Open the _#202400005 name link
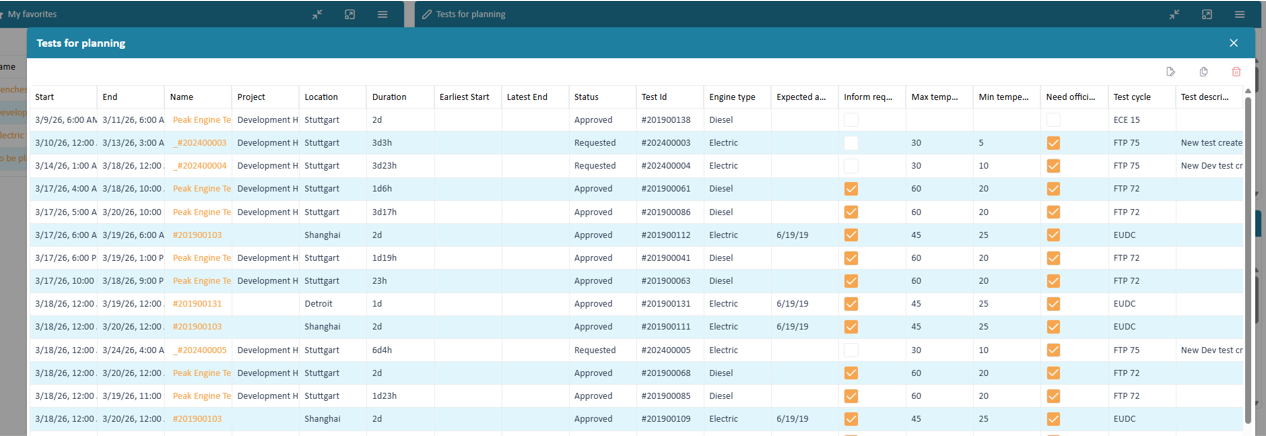The width and height of the screenshot is (1266, 436). [x=200, y=350]
